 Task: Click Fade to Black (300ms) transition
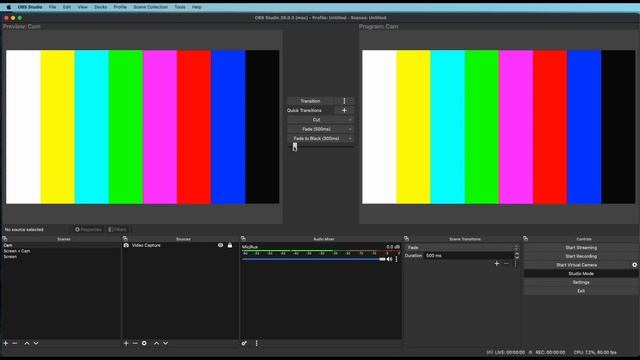[x=316, y=138]
